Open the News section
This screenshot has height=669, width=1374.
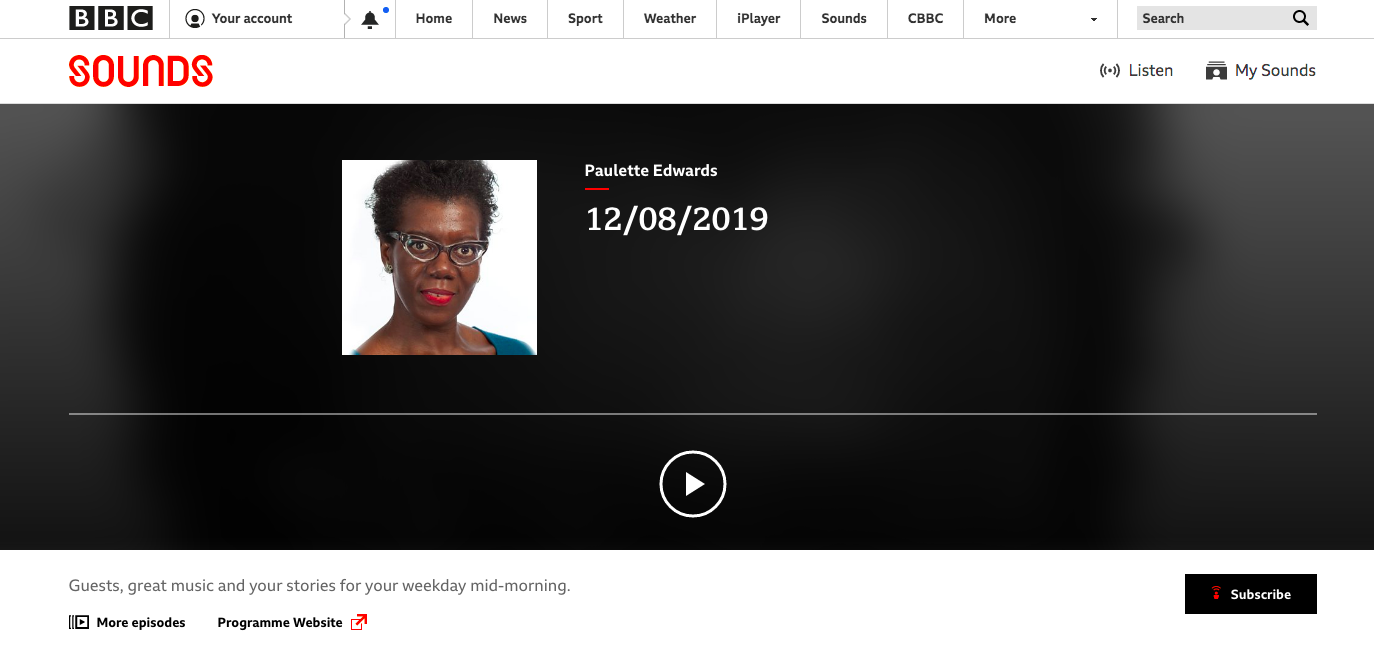click(510, 18)
